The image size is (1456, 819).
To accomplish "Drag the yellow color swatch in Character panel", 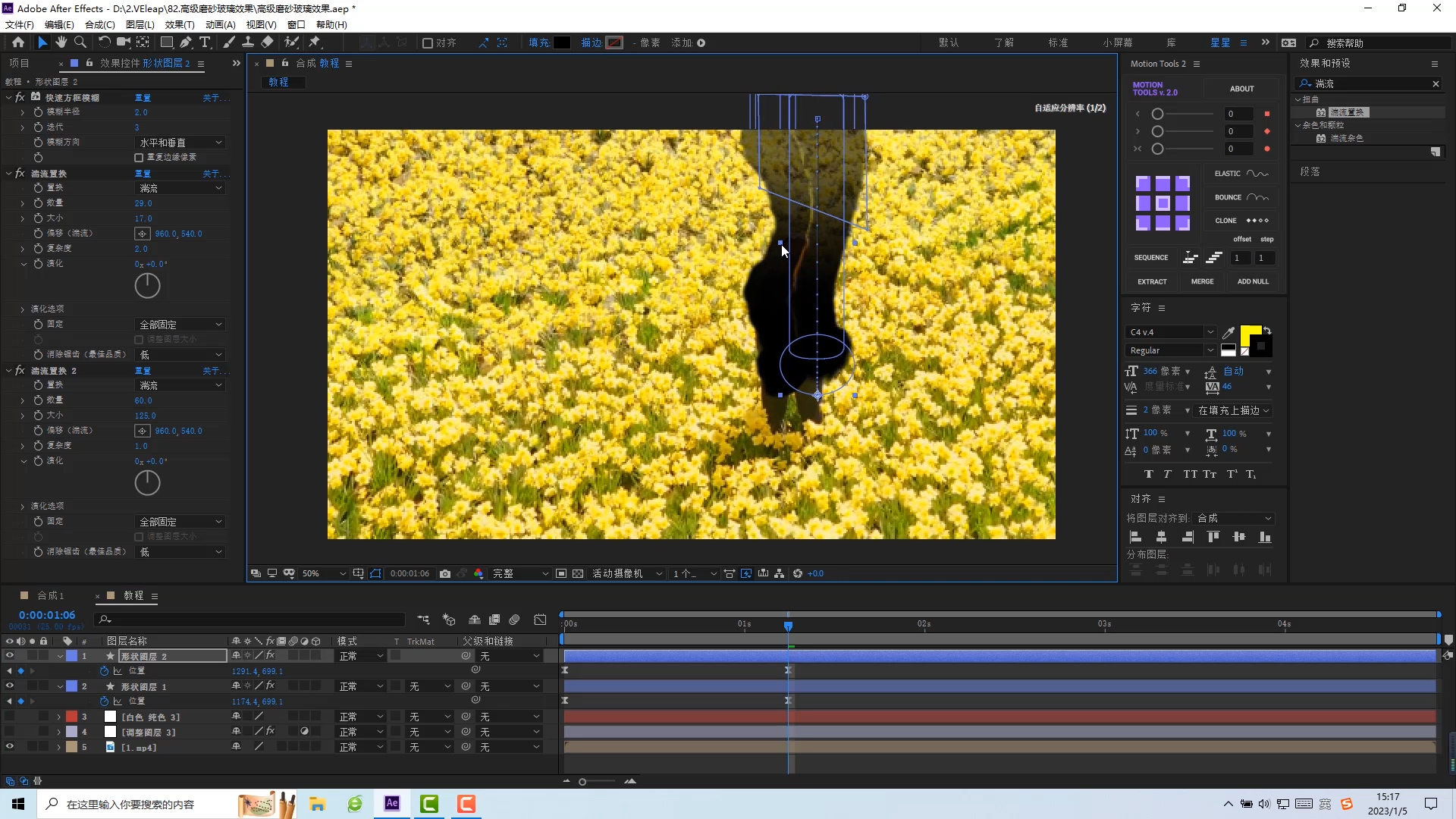I will click(x=1250, y=333).
